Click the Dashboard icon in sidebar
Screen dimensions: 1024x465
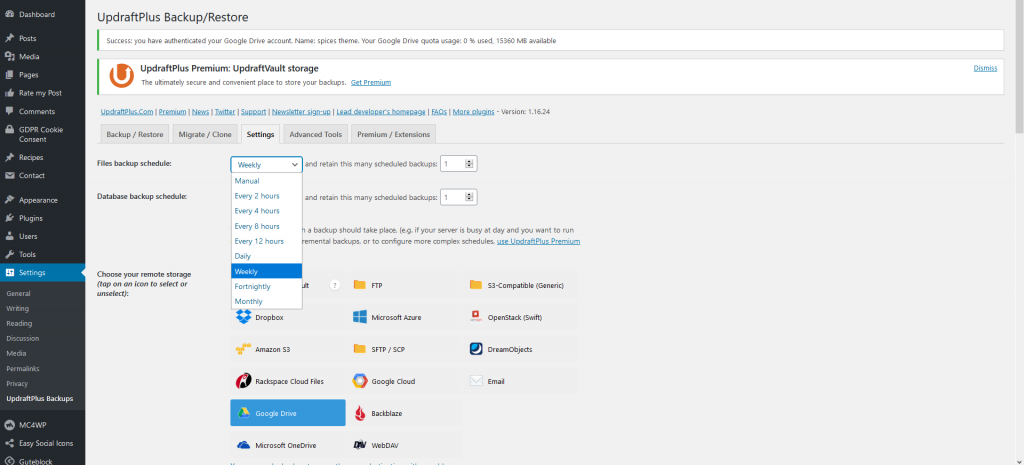tap(9, 14)
